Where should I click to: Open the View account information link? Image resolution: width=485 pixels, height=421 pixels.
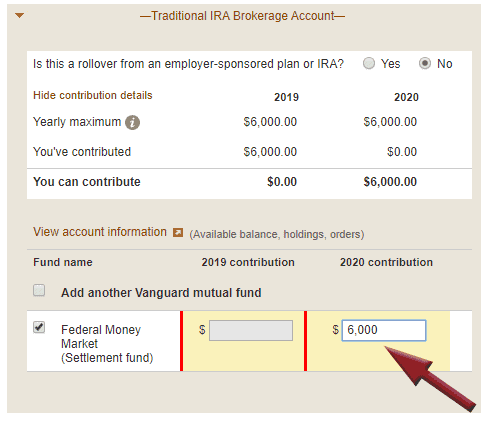[100, 232]
